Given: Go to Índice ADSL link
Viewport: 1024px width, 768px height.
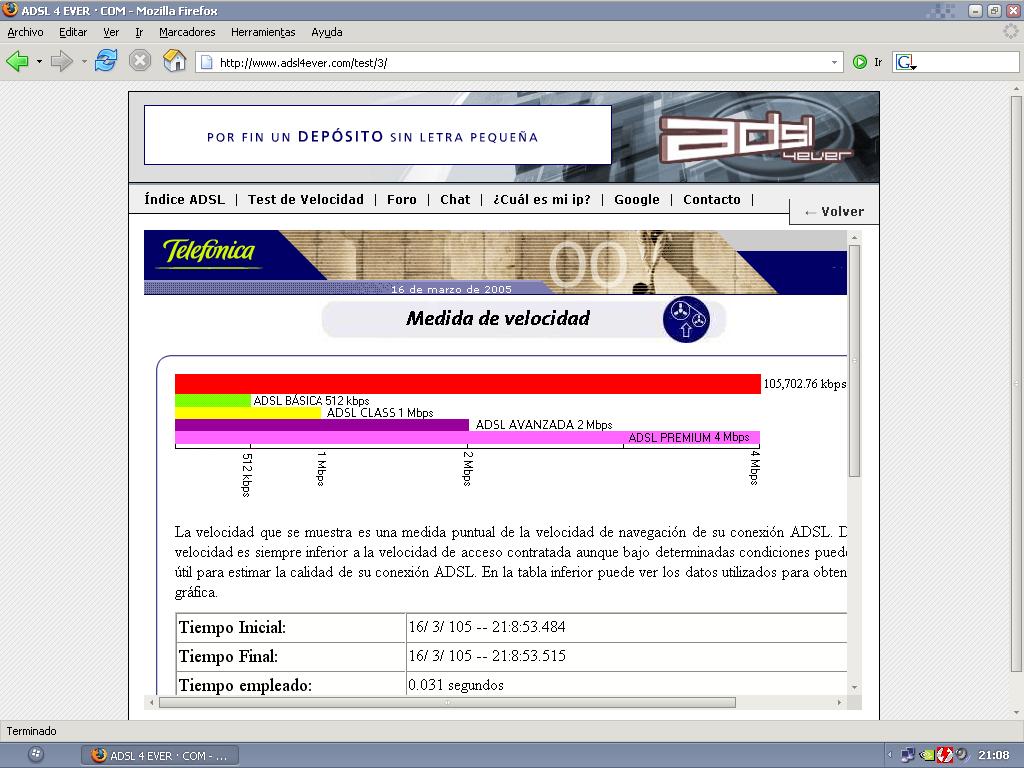Looking at the screenshot, I should [184, 200].
